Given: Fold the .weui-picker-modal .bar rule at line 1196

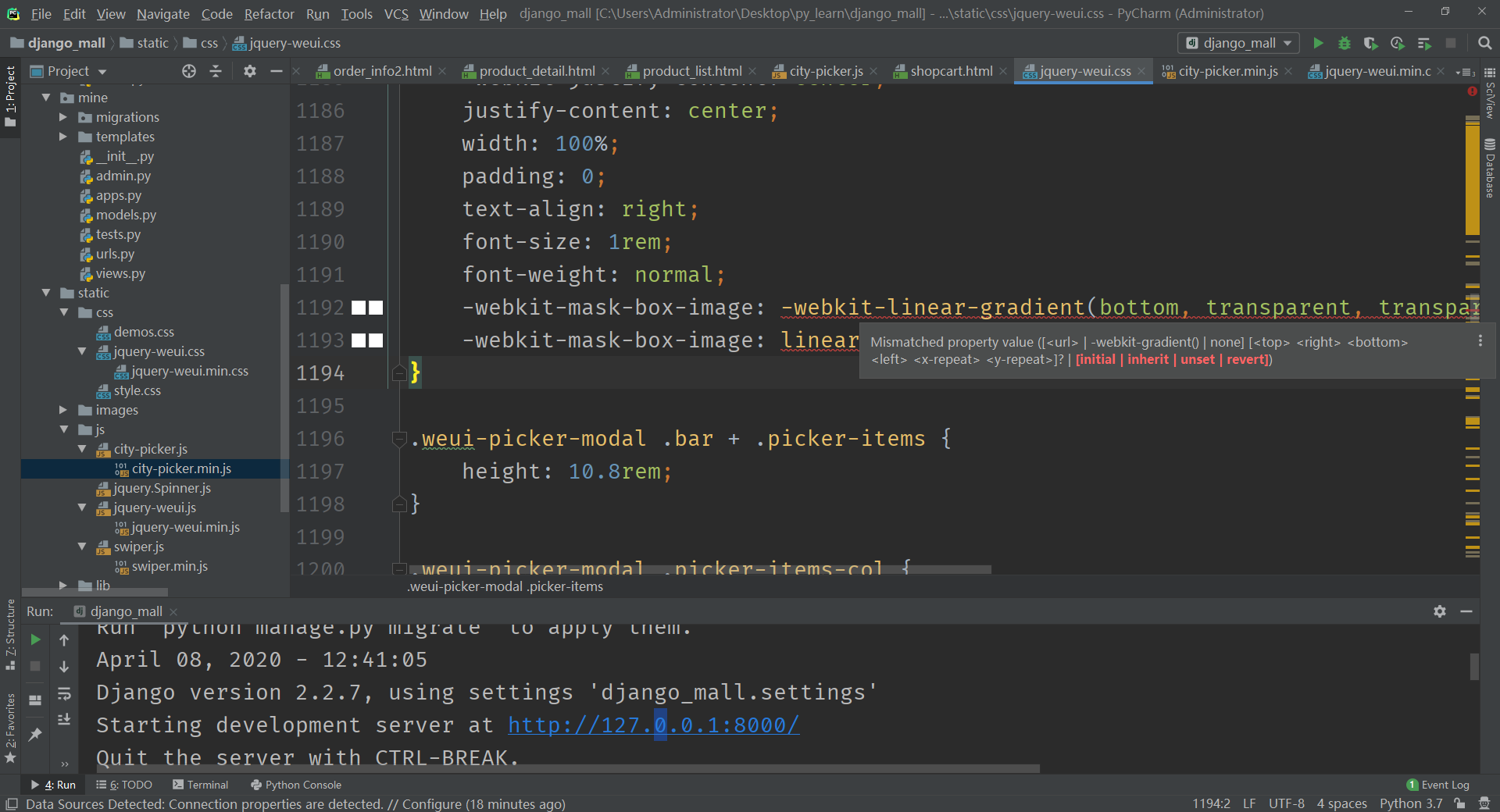Looking at the screenshot, I should [x=399, y=439].
